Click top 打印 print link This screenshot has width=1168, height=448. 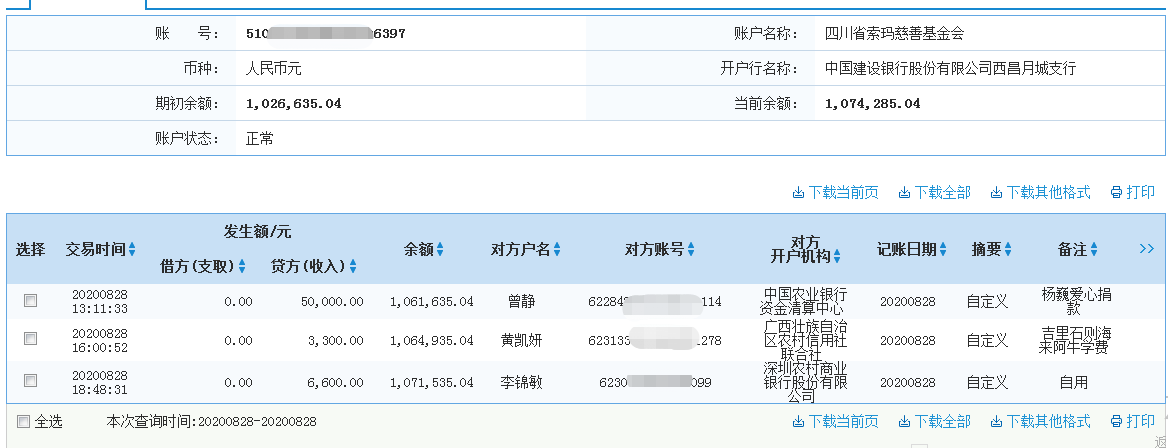click(1133, 192)
